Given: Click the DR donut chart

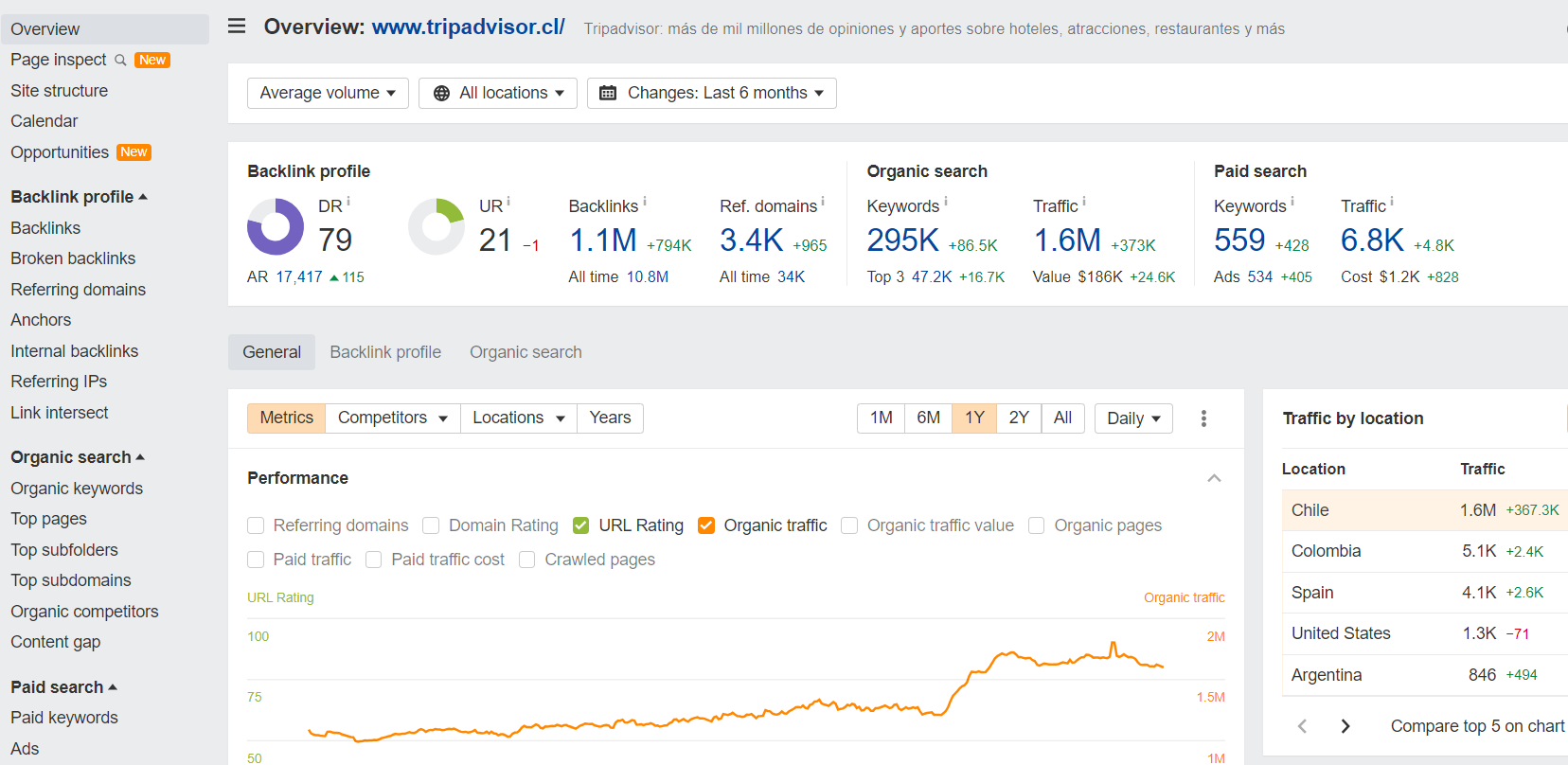Looking at the screenshot, I should click(x=276, y=226).
